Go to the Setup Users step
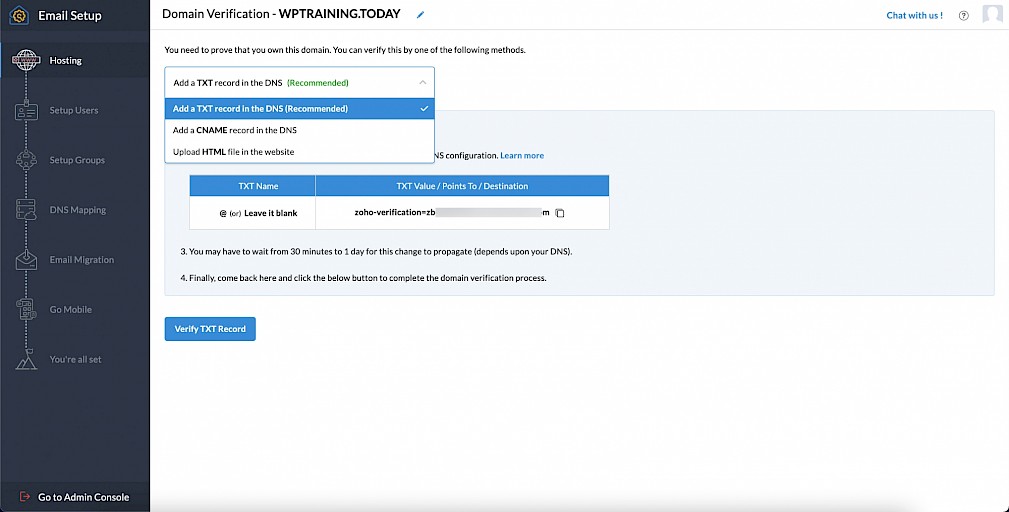Image resolution: width=1009 pixels, height=512 pixels. pos(75,111)
